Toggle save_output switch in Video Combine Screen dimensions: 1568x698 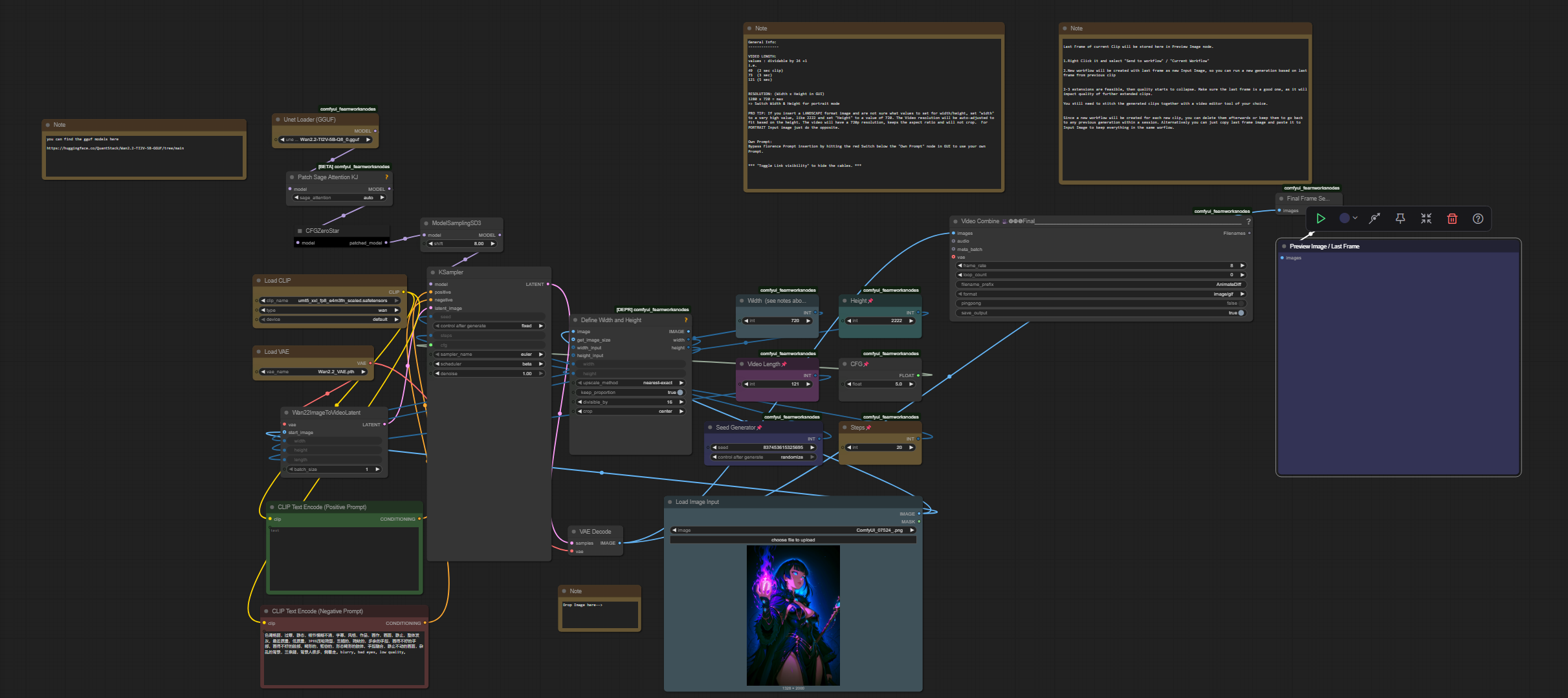(x=1241, y=313)
